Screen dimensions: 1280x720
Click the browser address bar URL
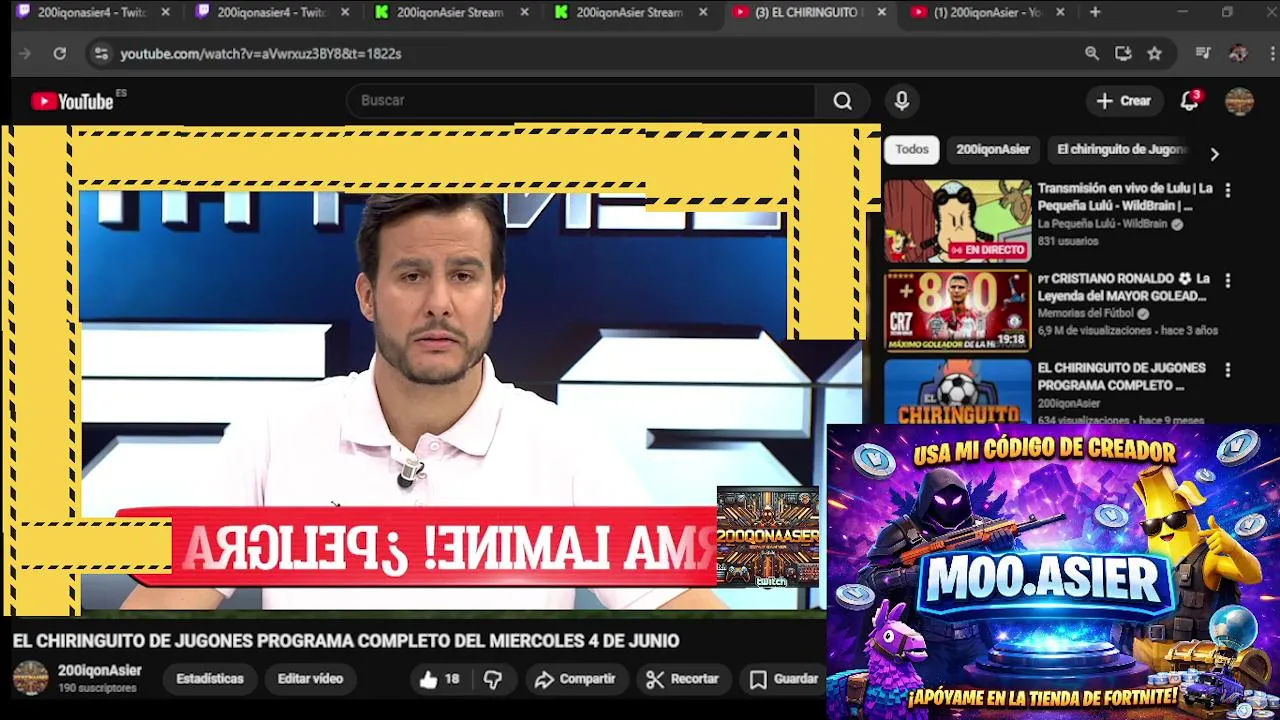261,54
